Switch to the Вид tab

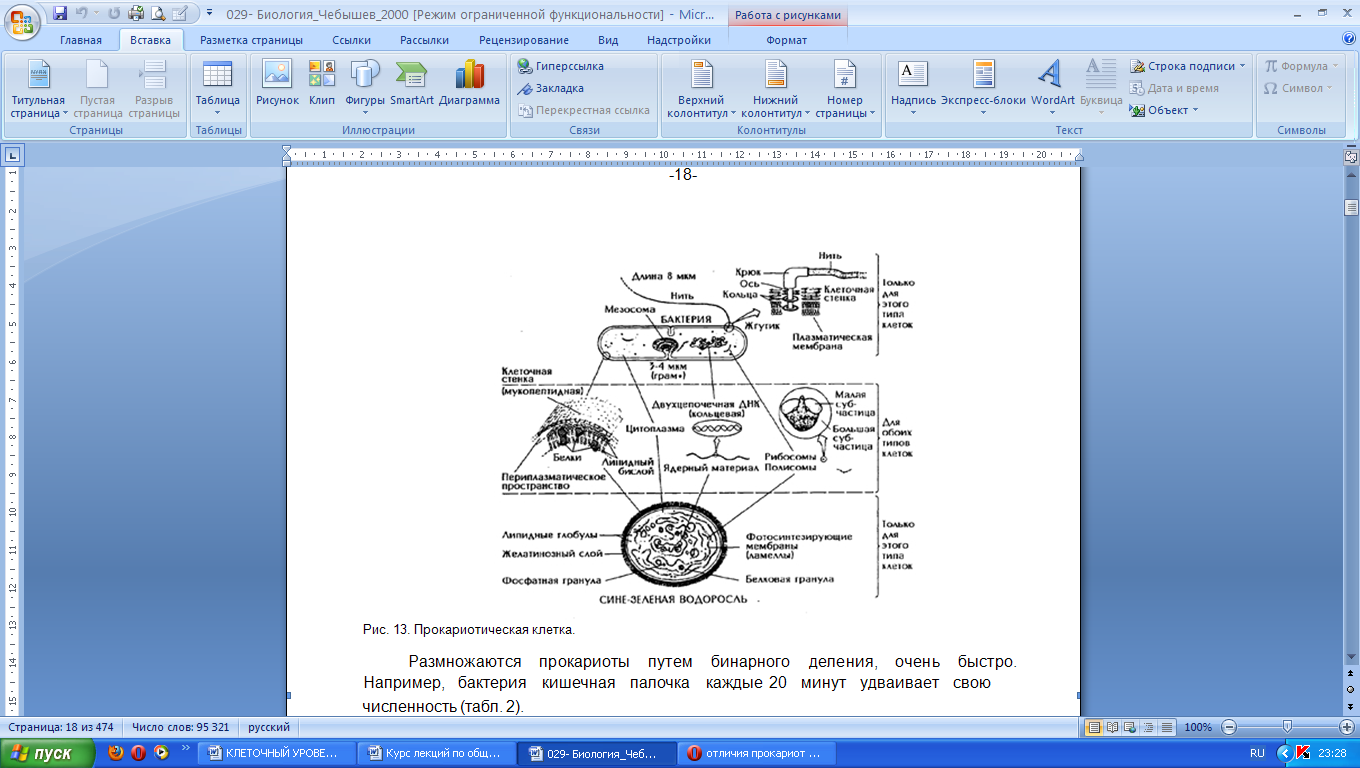[x=608, y=40]
